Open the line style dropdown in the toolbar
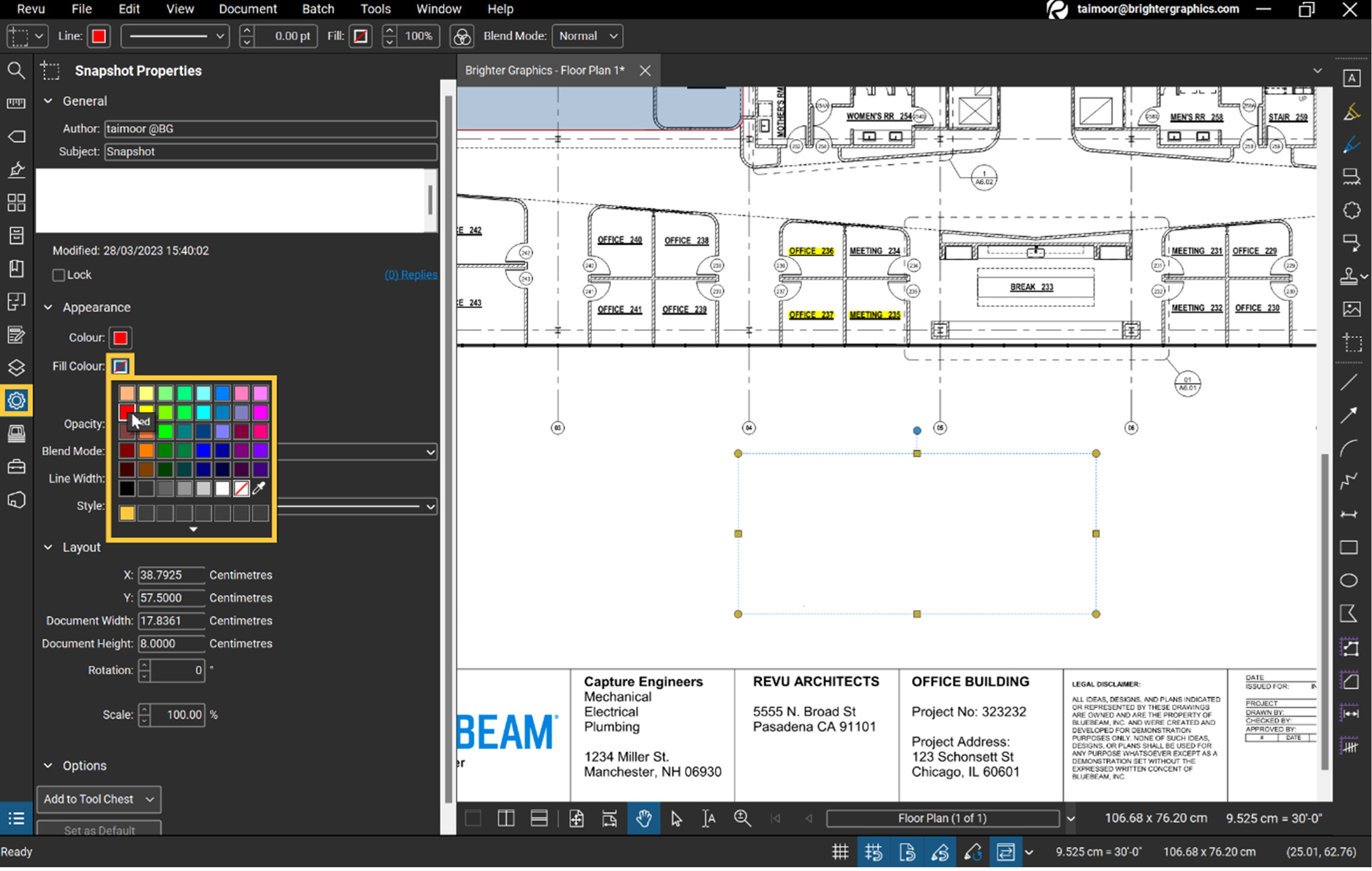 click(x=176, y=36)
